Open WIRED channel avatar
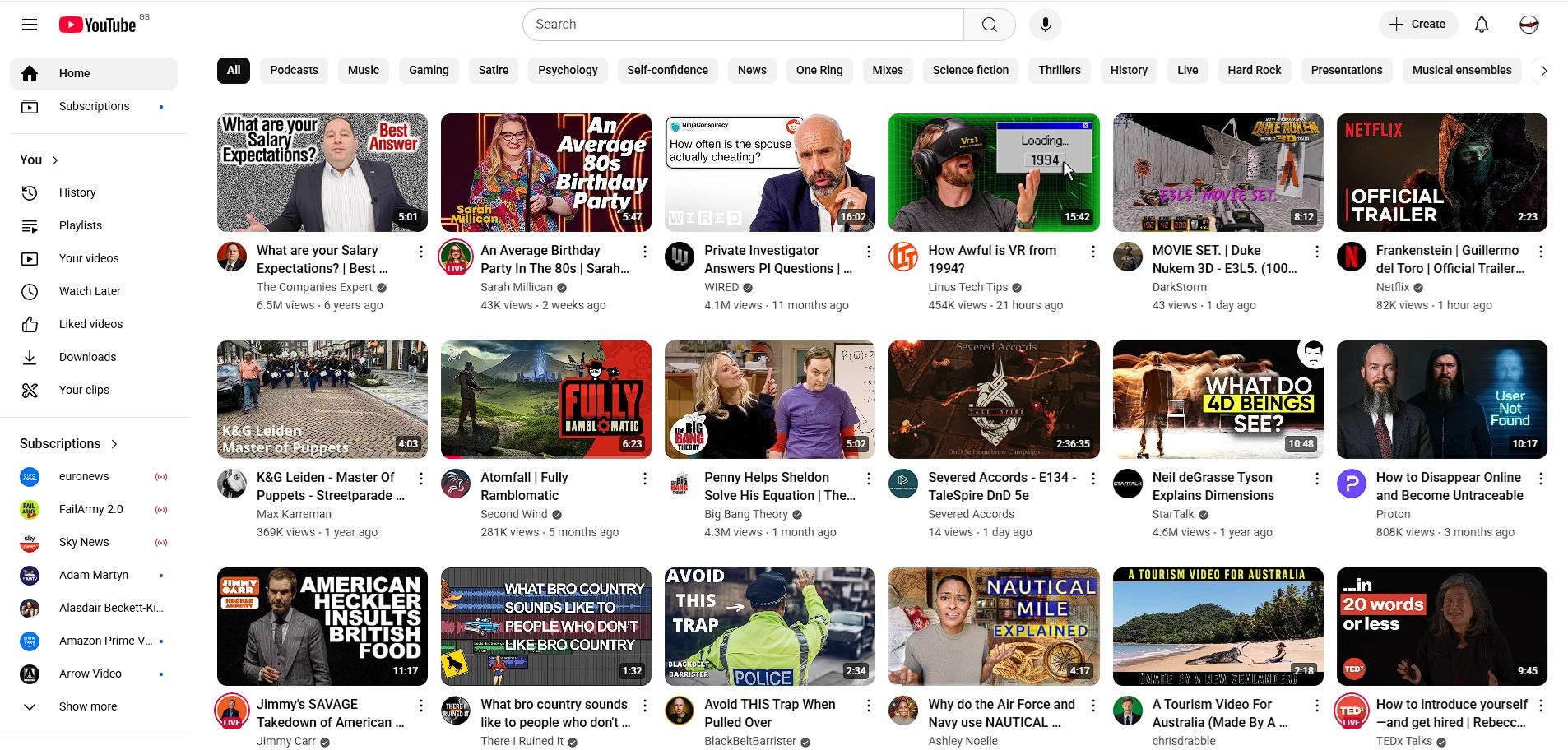The image size is (1568, 750). point(680,257)
